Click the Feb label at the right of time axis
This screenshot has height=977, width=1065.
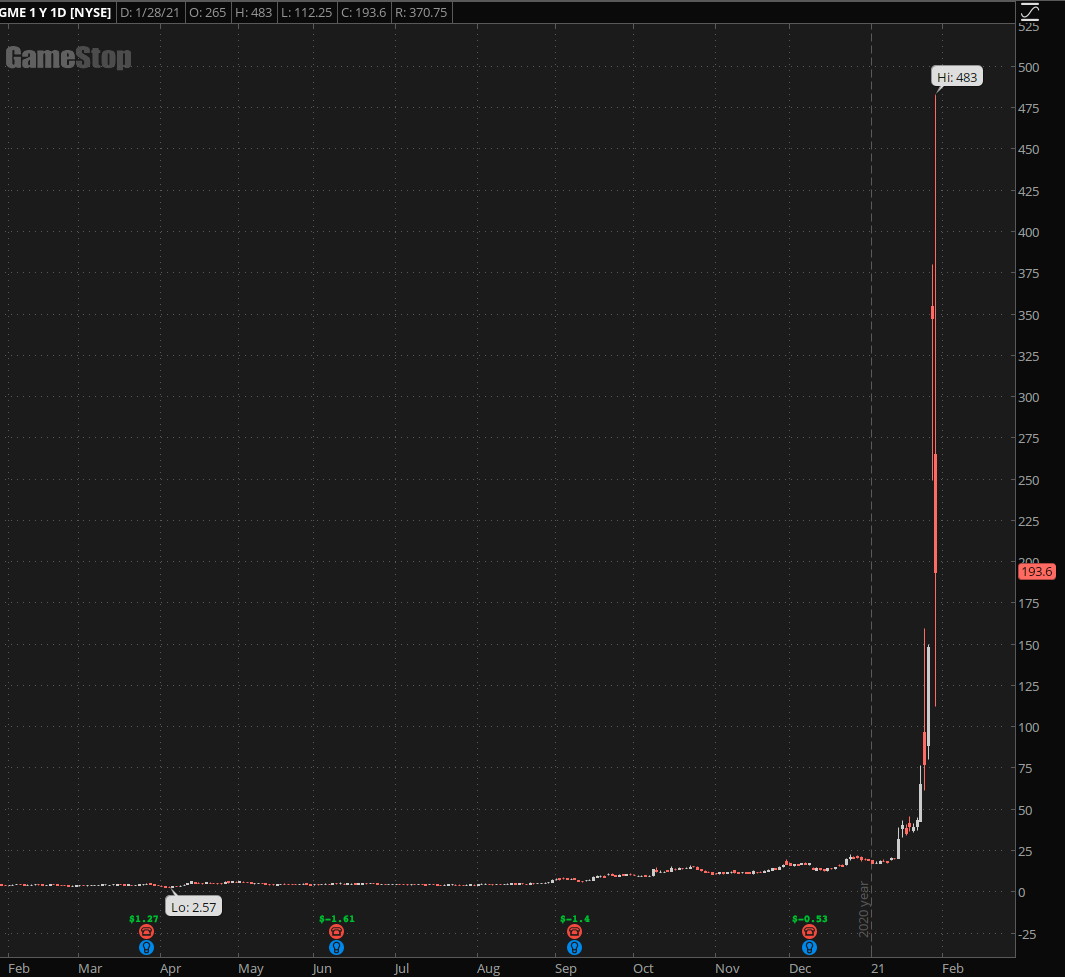click(x=953, y=968)
